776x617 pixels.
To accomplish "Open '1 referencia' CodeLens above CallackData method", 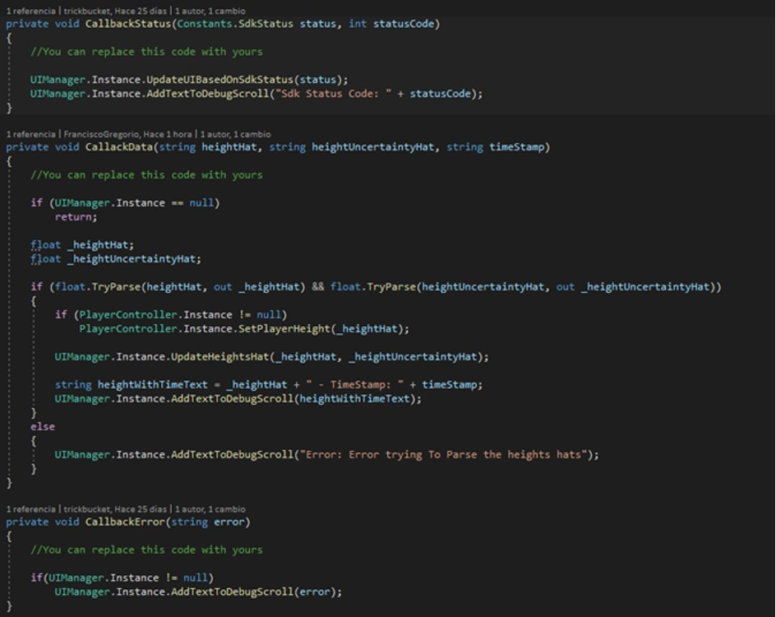I will 29,134.
